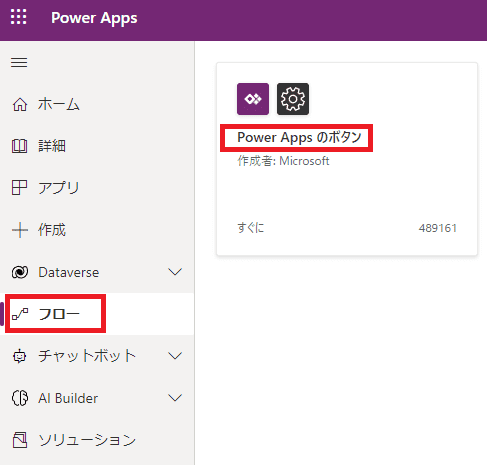The image size is (487, 465).
Task: Click the Dataverse swirl icon
Action: 20,272
